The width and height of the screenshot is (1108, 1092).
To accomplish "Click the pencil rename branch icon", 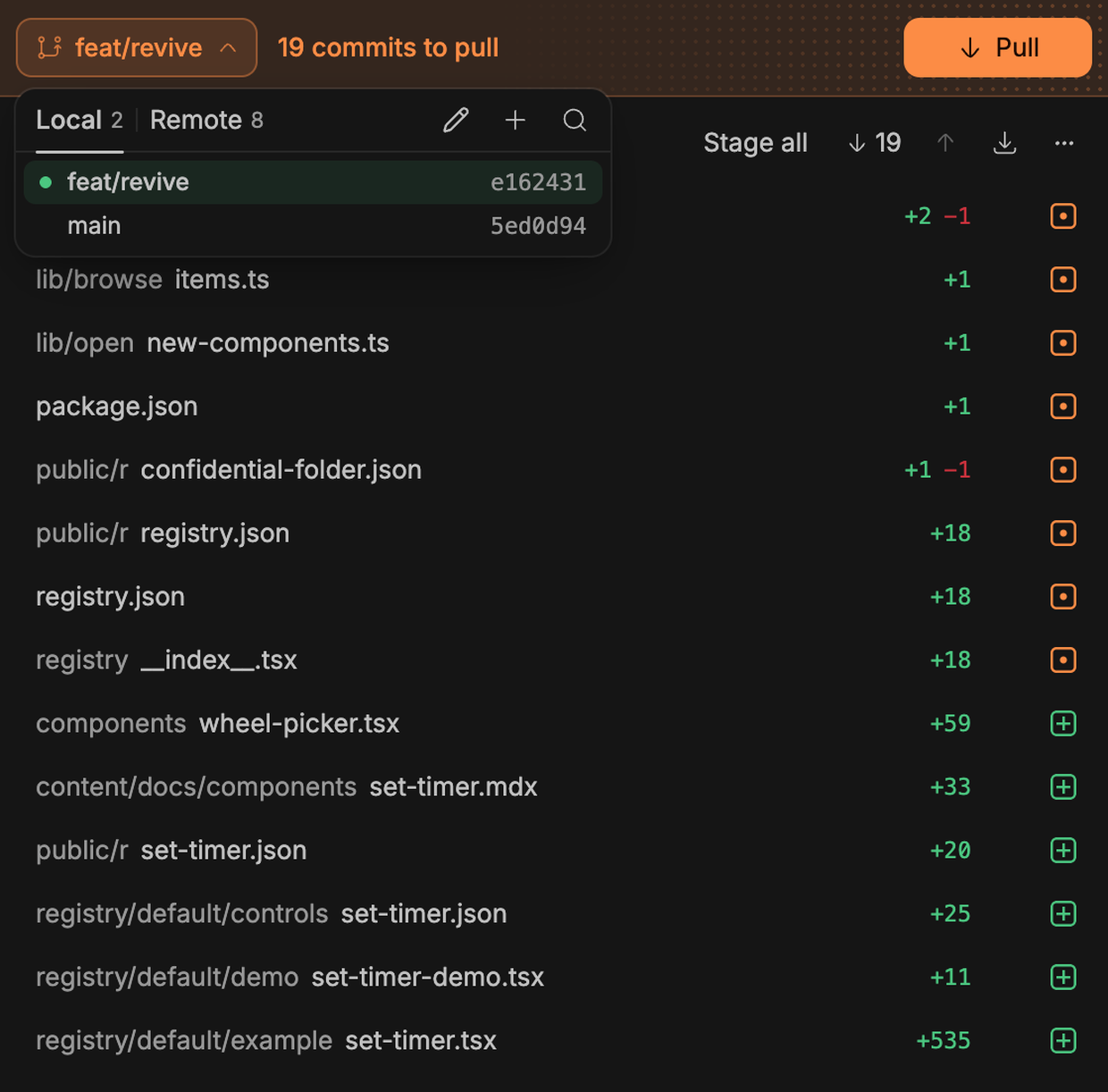I will [x=456, y=120].
